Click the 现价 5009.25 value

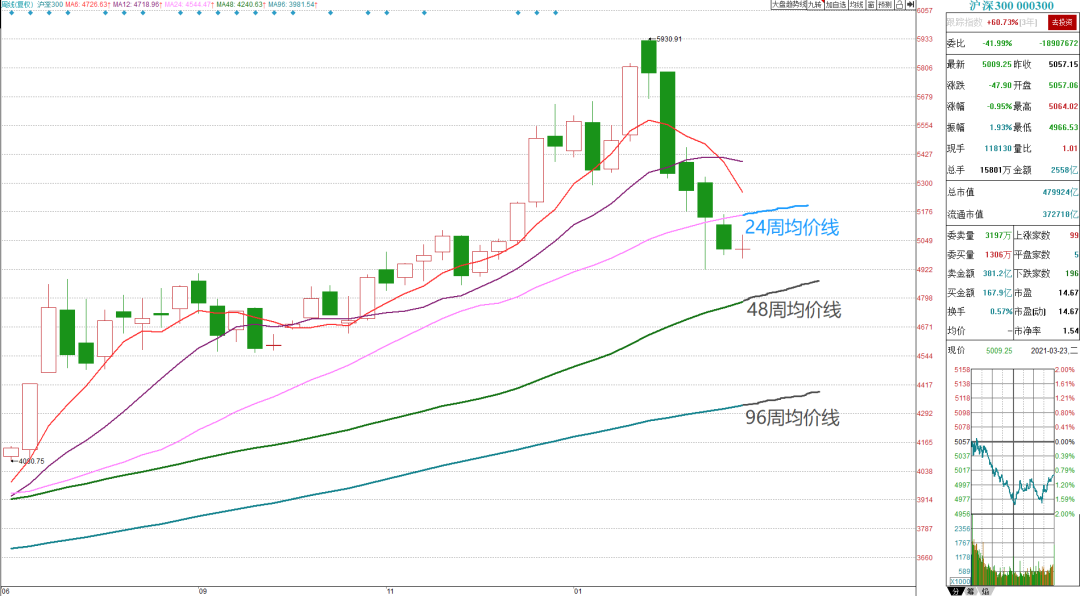[999, 351]
